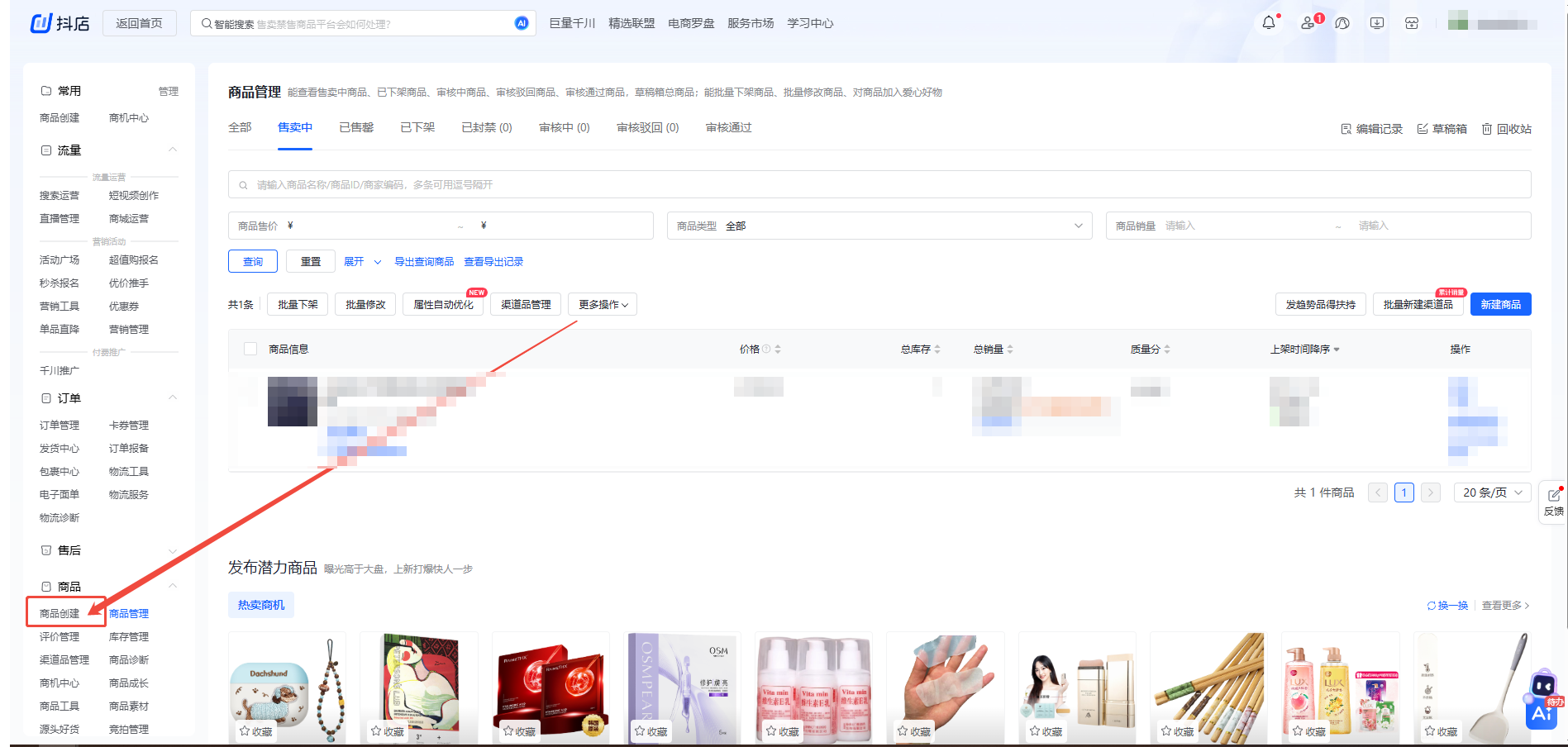Click the headset customer service icon
The width and height of the screenshot is (1568, 747).
pyautogui.click(x=1342, y=23)
